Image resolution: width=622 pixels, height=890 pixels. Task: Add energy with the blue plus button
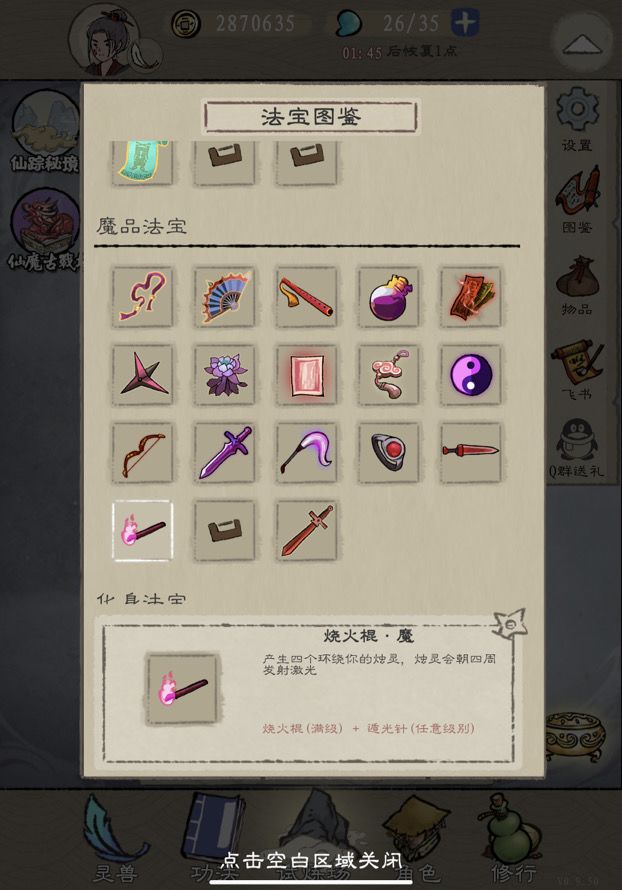[465, 23]
